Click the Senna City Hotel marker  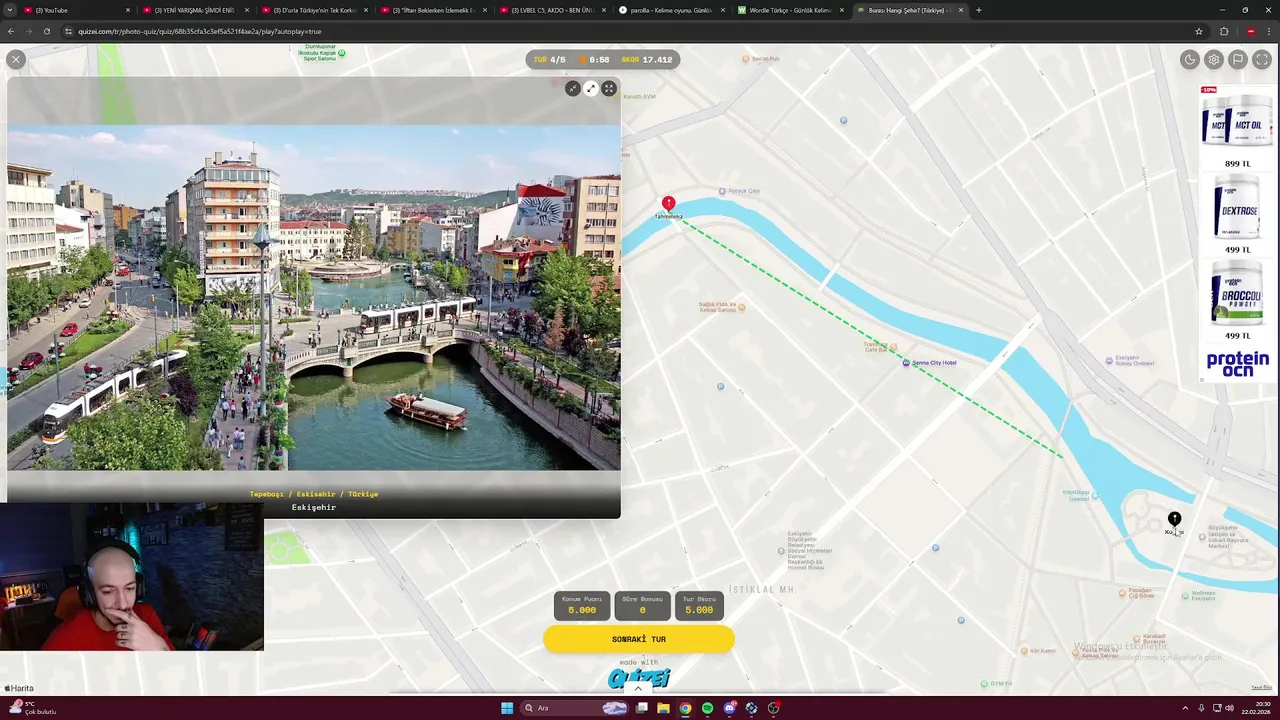pos(906,363)
